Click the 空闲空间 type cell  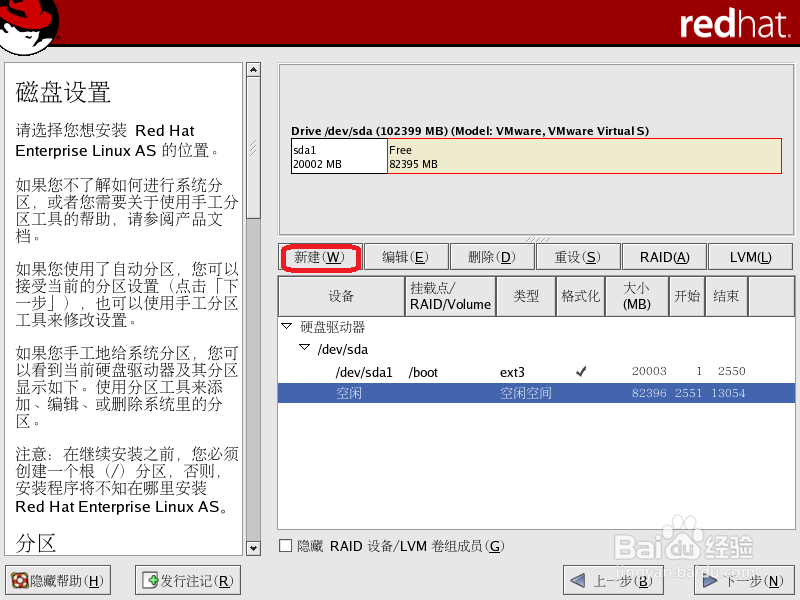click(x=526, y=393)
